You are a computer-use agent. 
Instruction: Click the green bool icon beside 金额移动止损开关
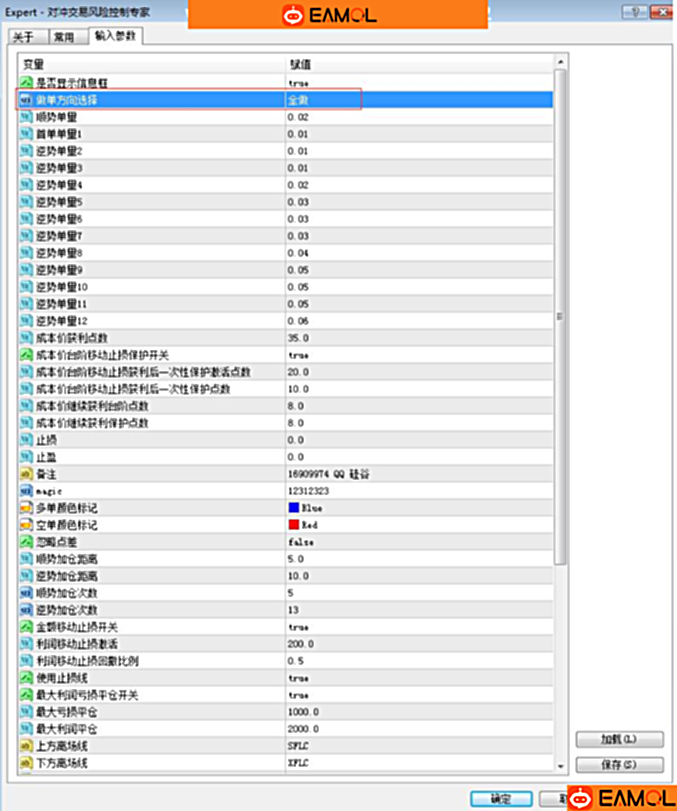tap(26, 627)
